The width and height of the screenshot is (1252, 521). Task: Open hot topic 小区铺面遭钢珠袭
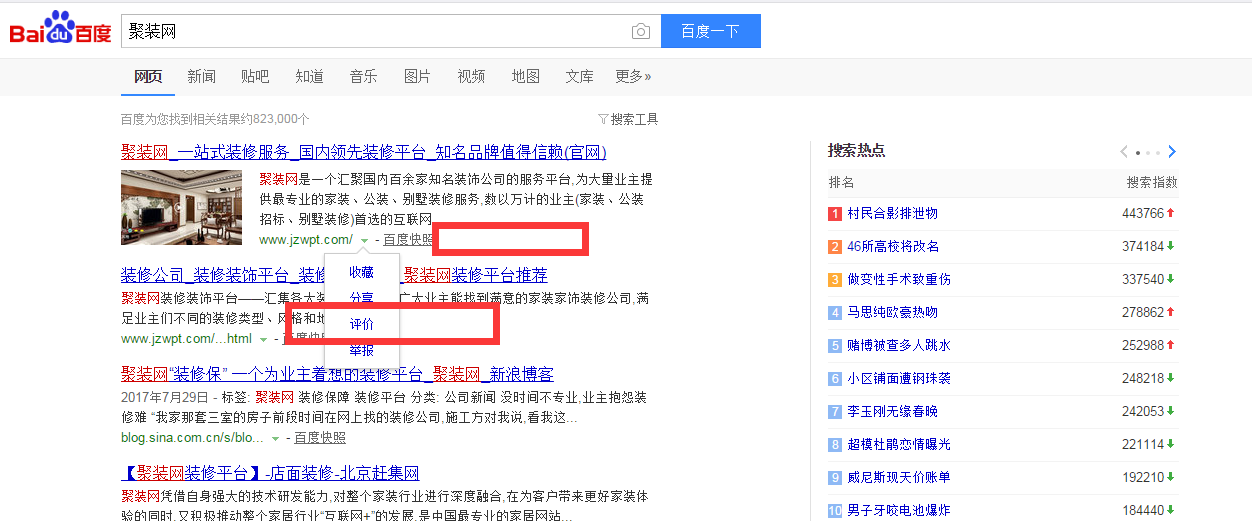point(899,379)
